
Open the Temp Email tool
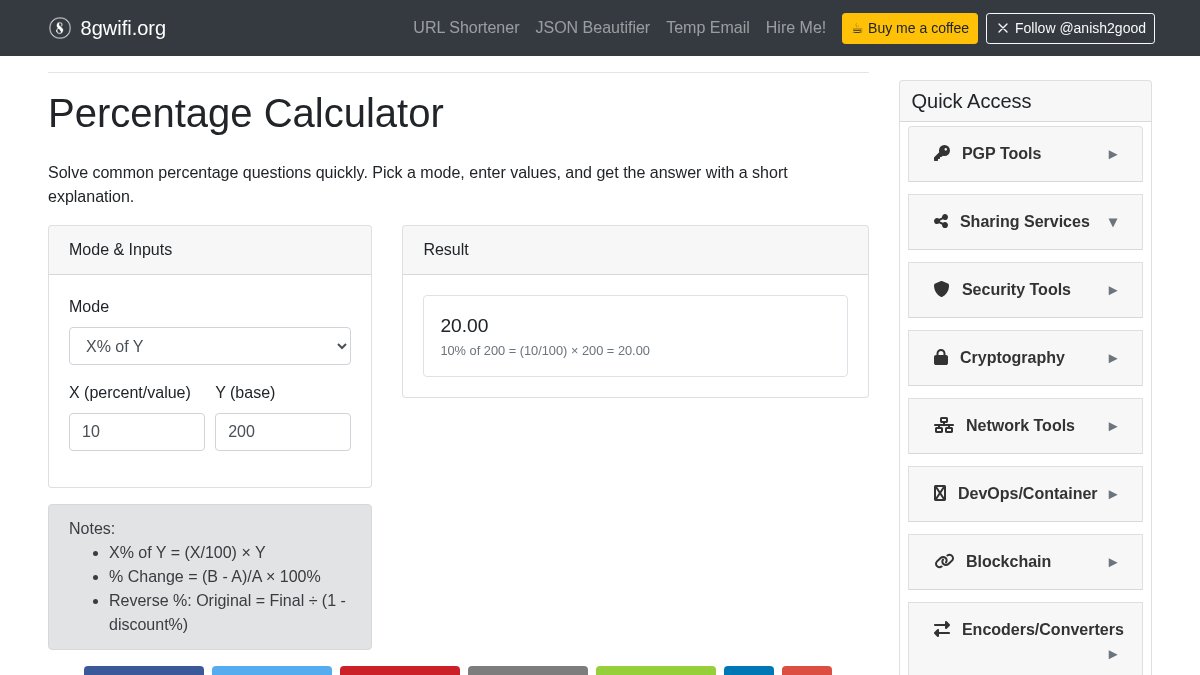click(x=707, y=28)
